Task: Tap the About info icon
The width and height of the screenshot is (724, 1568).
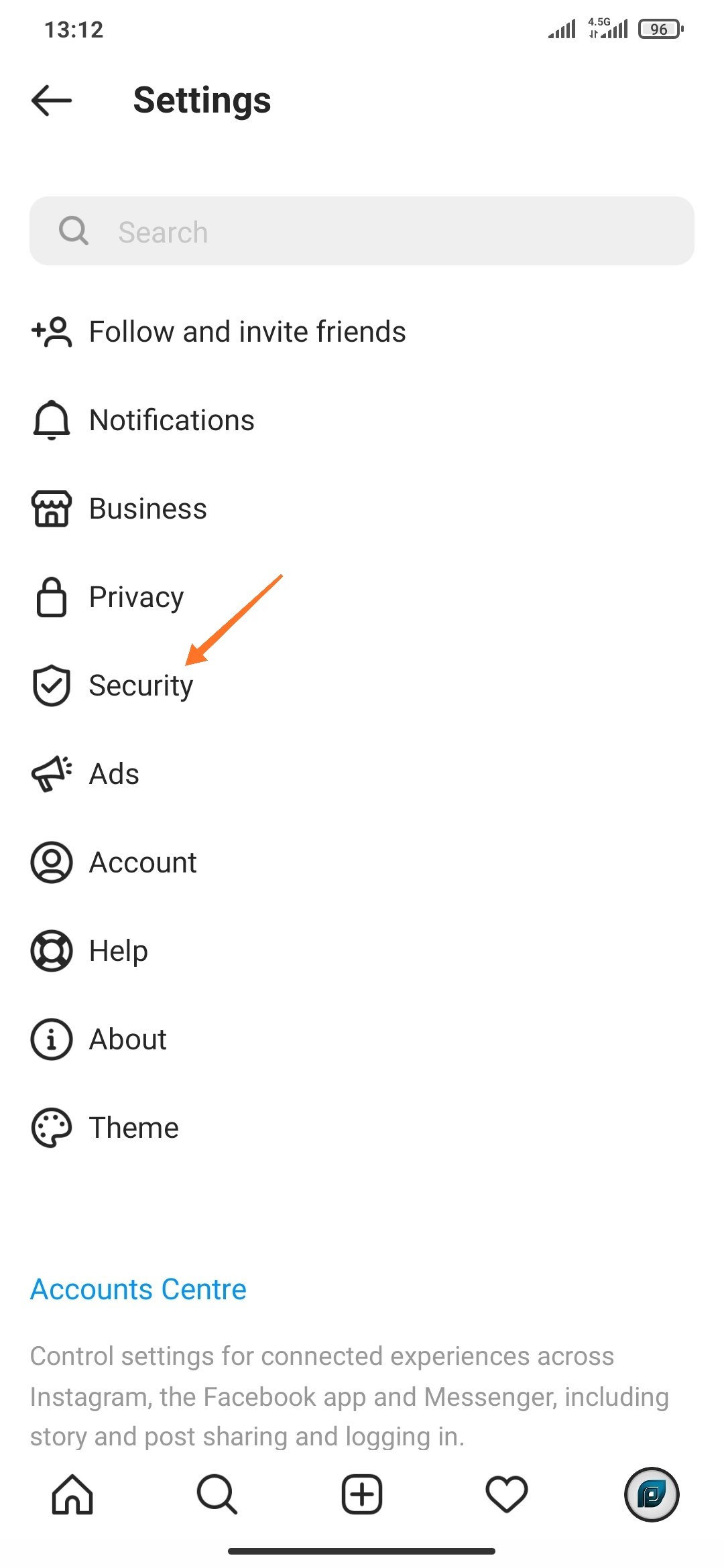Action: [x=52, y=1039]
